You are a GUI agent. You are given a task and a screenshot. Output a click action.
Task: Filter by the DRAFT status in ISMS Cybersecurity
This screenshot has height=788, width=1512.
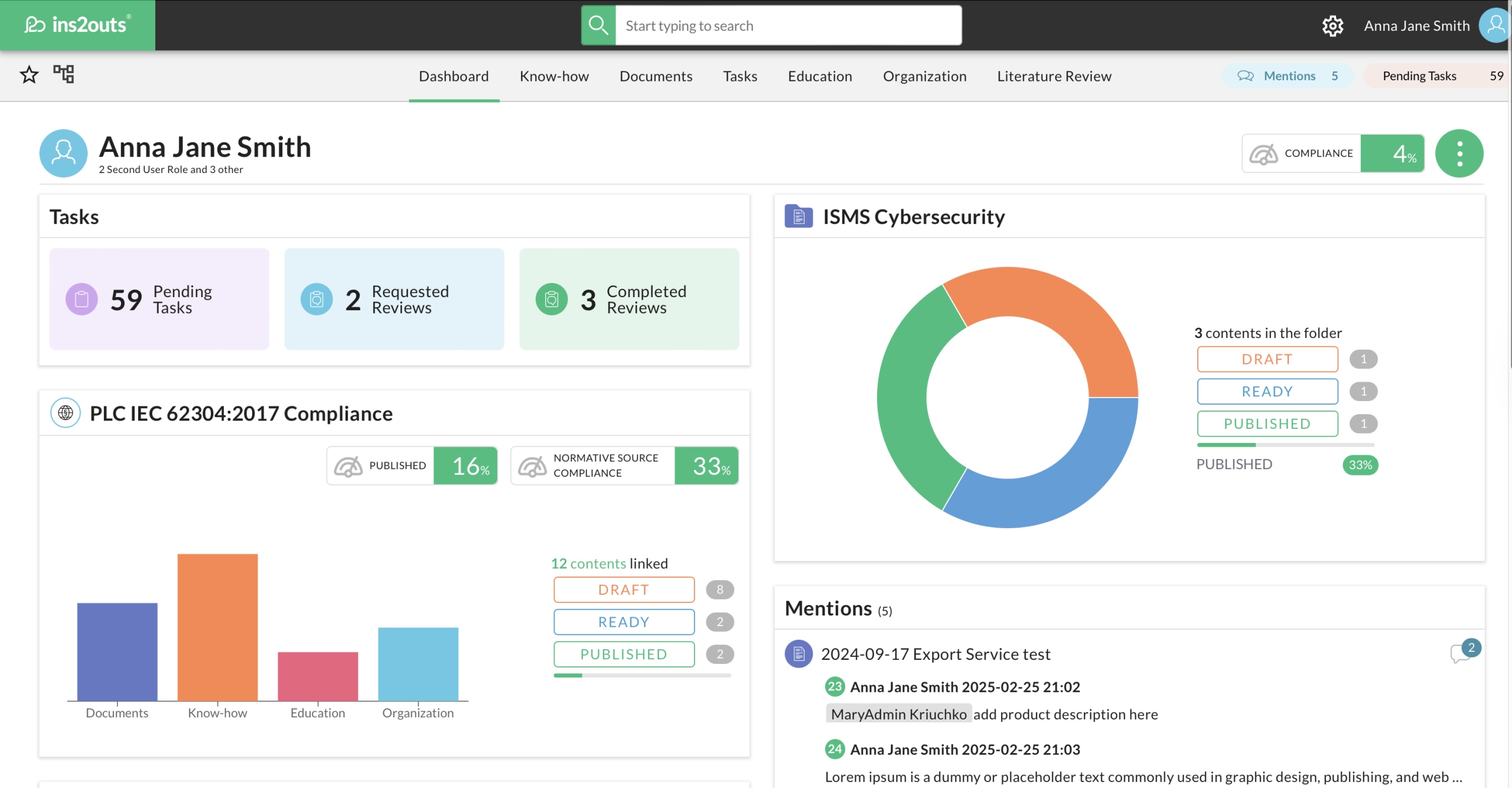coord(1267,359)
